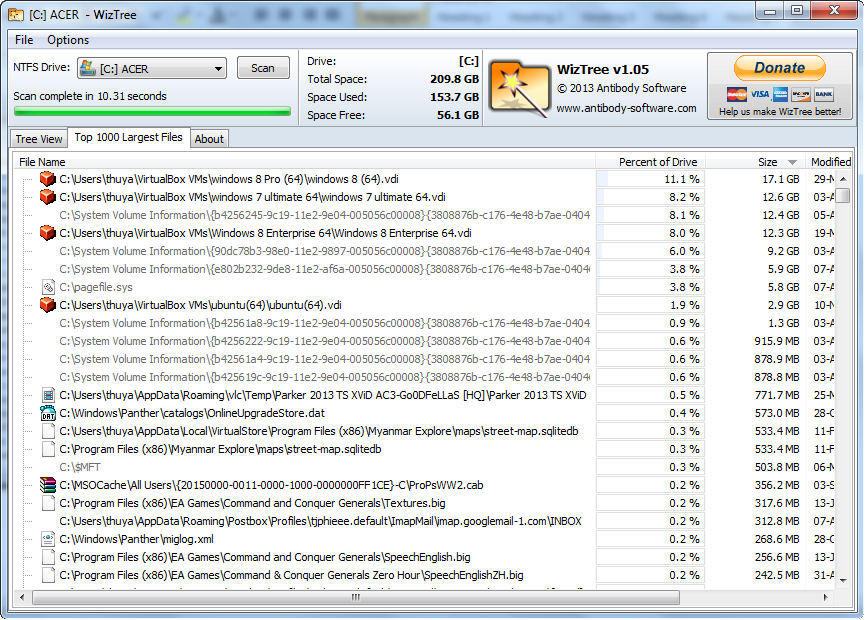Click file icon for VirtualStore street-map.sqlitedb

(48, 431)
